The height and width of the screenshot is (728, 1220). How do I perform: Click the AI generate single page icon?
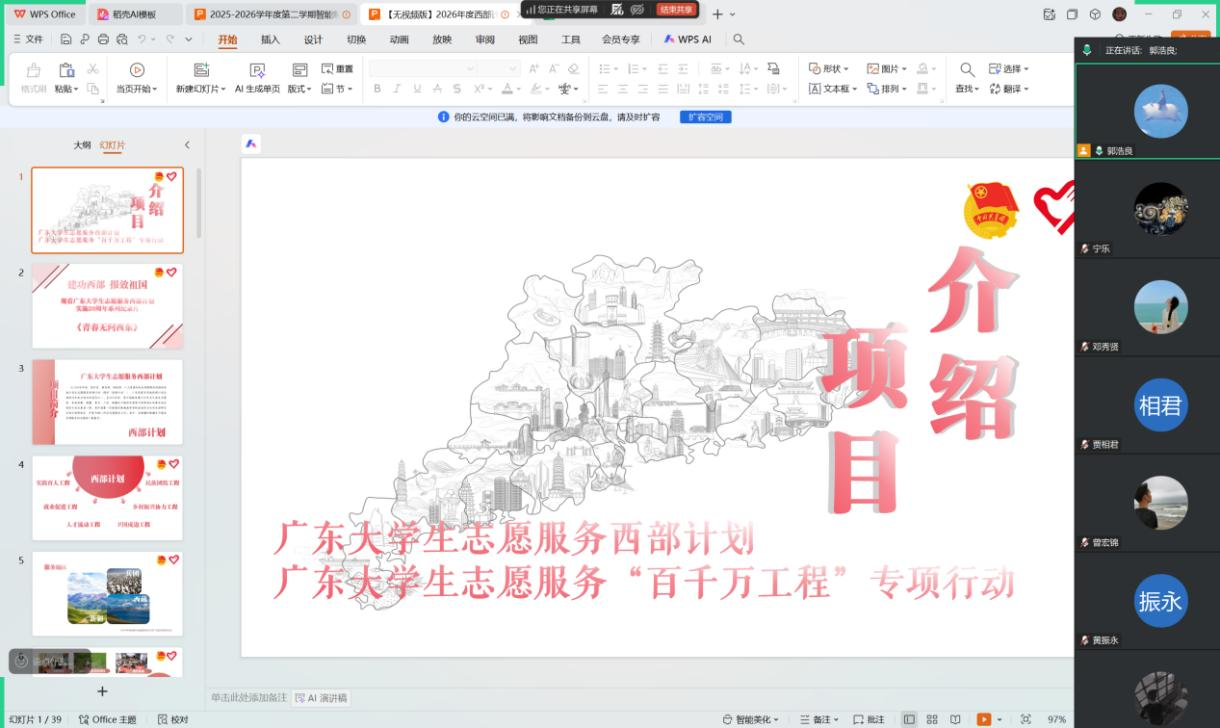point(257,70)
